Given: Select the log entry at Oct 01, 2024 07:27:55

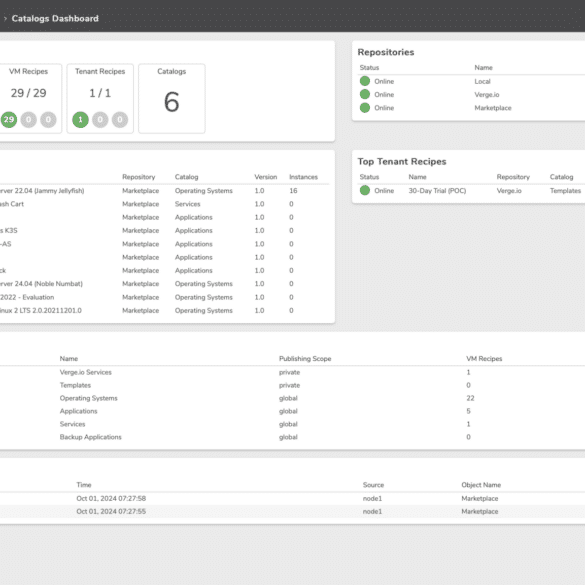Looking at the screenshot, I should point(292,512).
